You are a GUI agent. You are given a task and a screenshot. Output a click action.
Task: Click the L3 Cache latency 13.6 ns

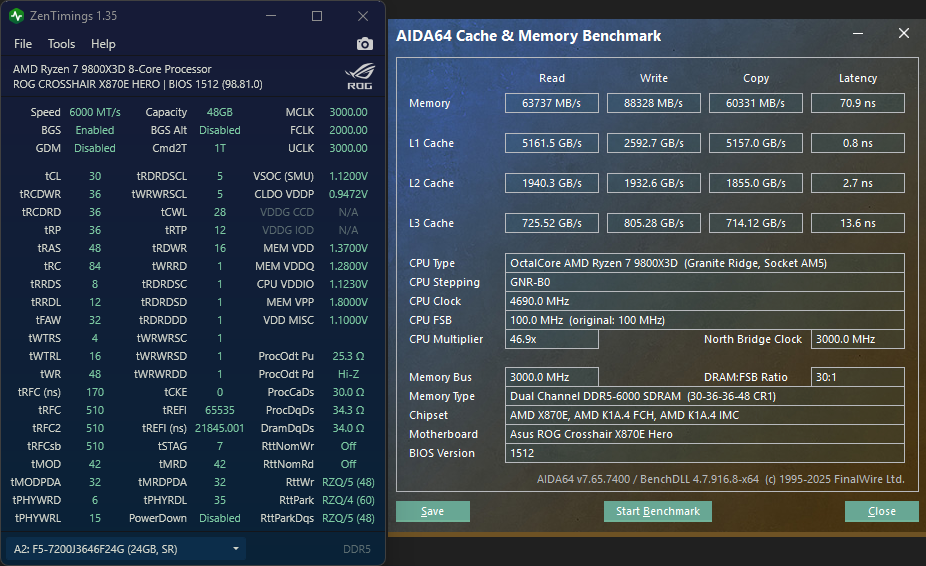point(858,223)
